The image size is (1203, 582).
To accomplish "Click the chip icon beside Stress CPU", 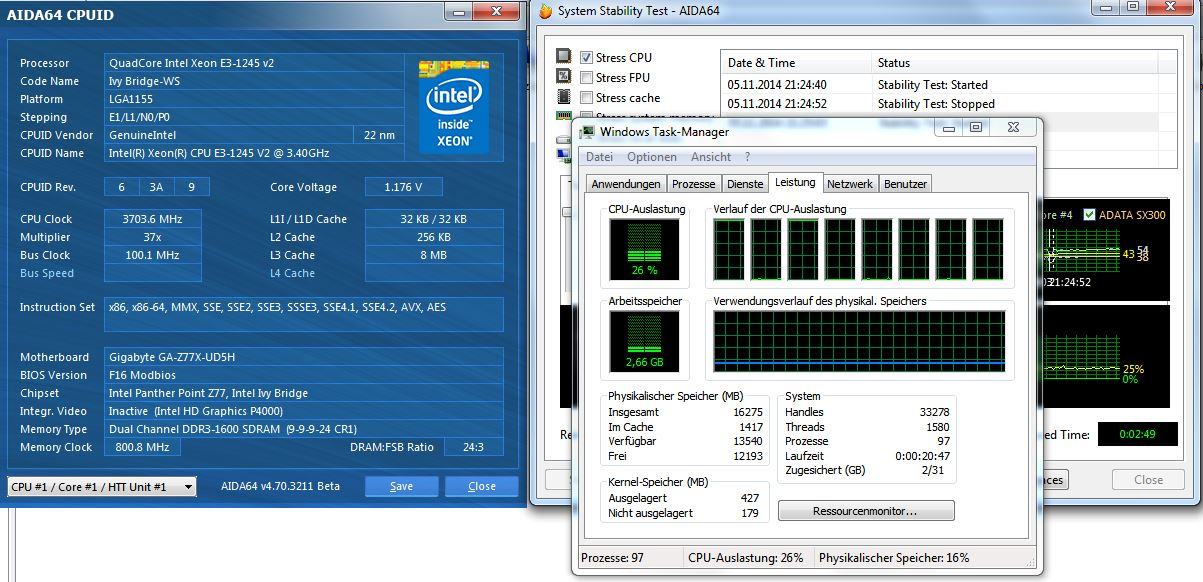I will coord(564,57).
